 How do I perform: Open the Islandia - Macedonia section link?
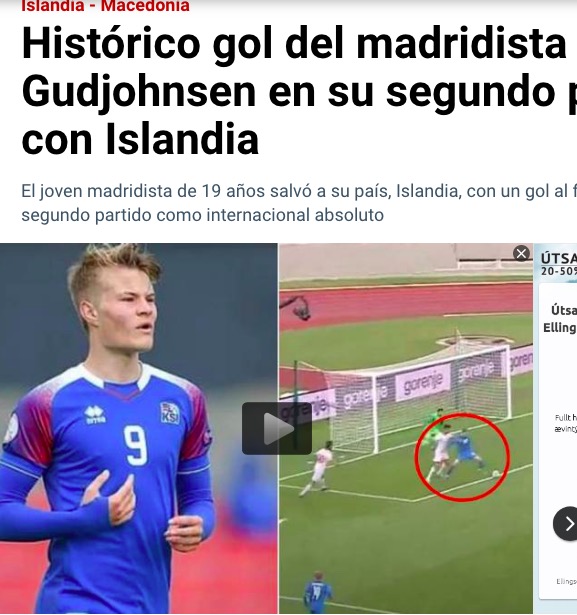[x=106, y=6]
